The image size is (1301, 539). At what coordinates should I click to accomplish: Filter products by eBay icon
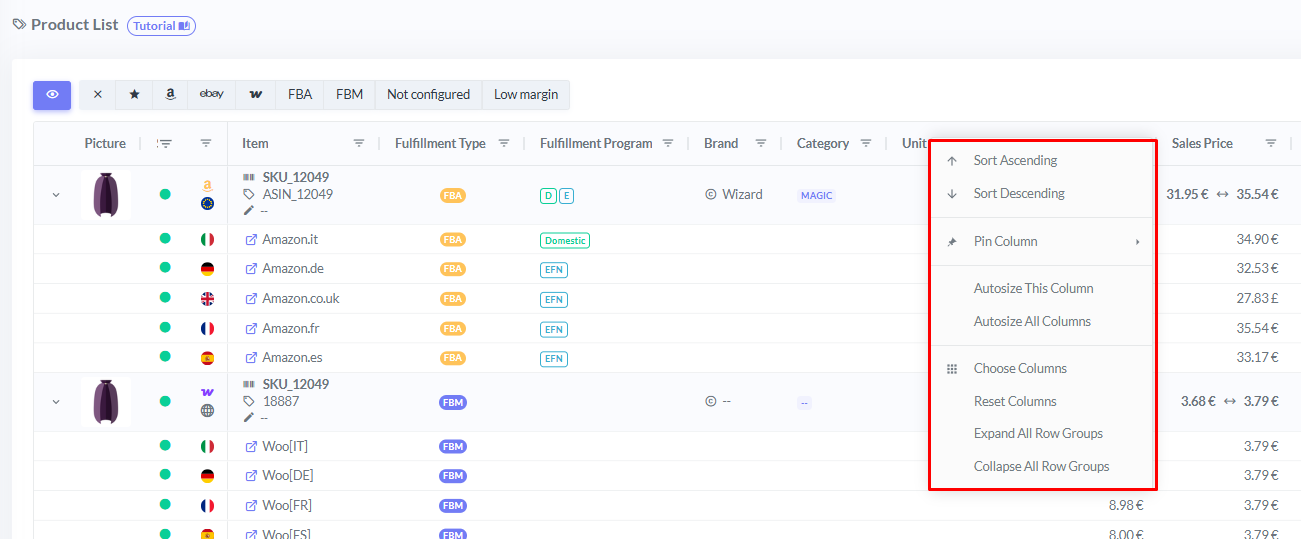pos(211,95)
